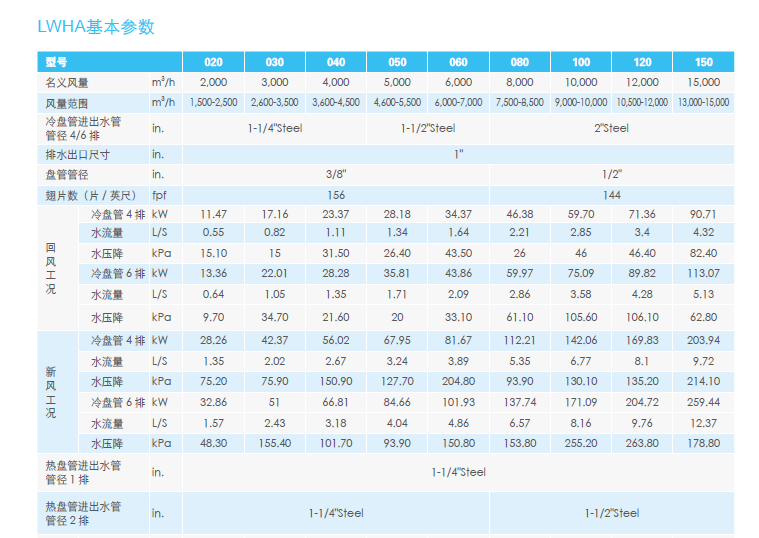Select the 型号 header cell
759x538 pixels.
point(57,62)
